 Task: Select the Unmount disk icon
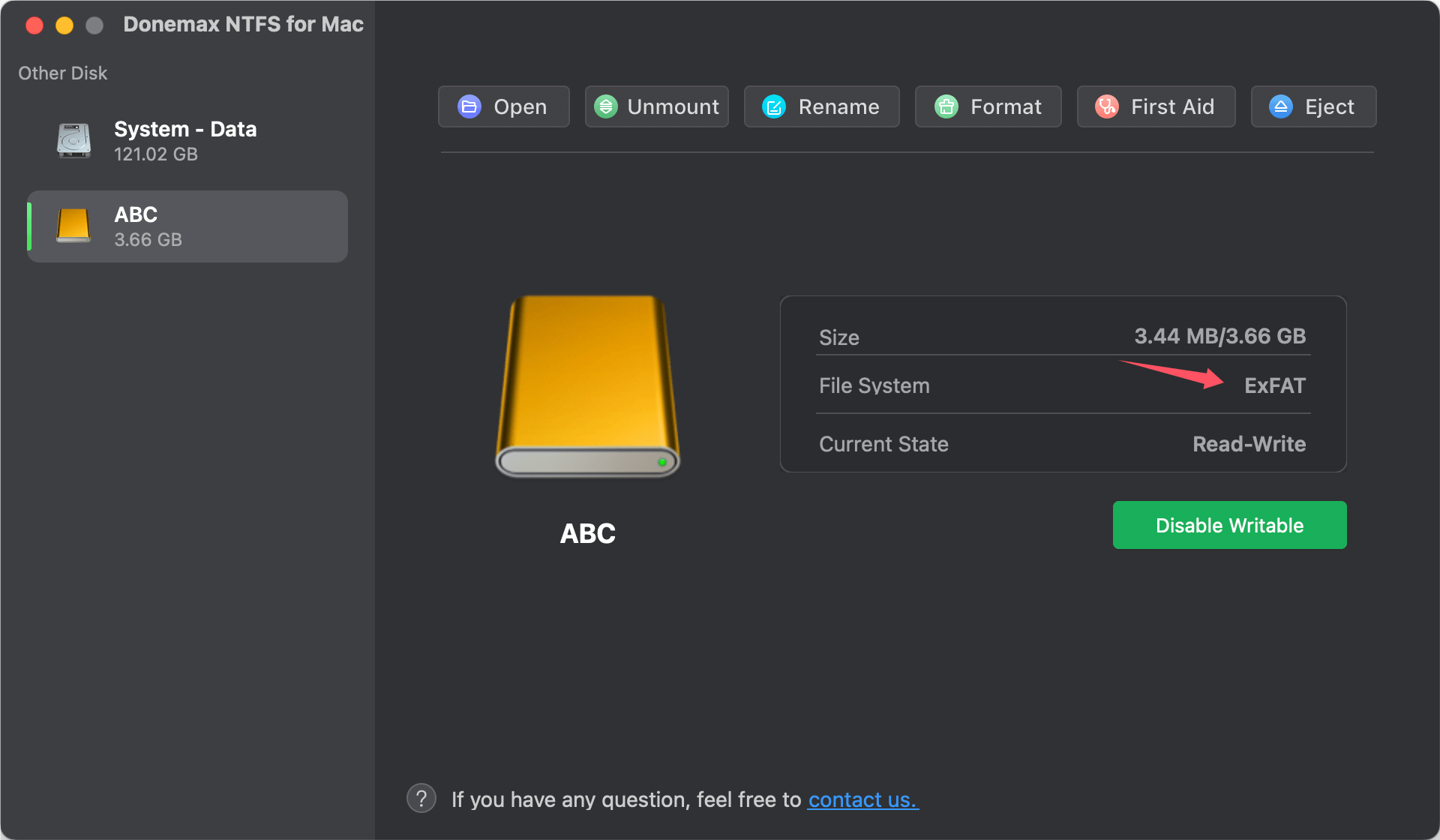(607, 106)
